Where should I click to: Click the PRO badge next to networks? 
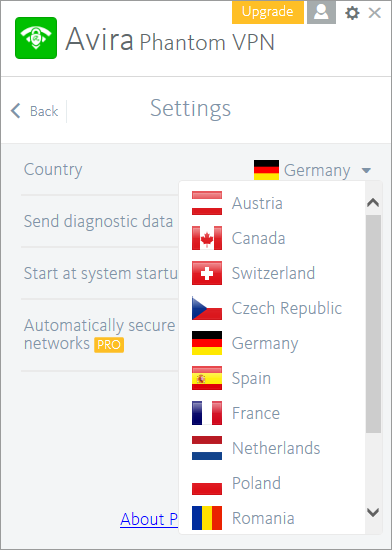coord(109,345)
